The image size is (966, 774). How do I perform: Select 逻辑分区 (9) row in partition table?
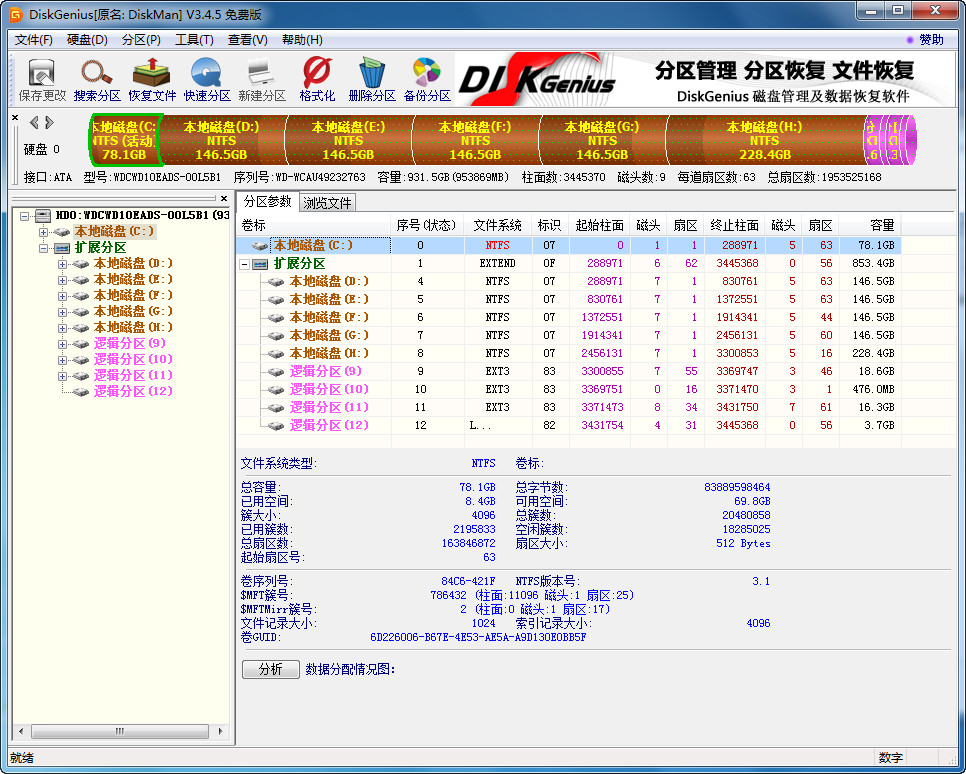pyautogui.click(x=569, y=372)
